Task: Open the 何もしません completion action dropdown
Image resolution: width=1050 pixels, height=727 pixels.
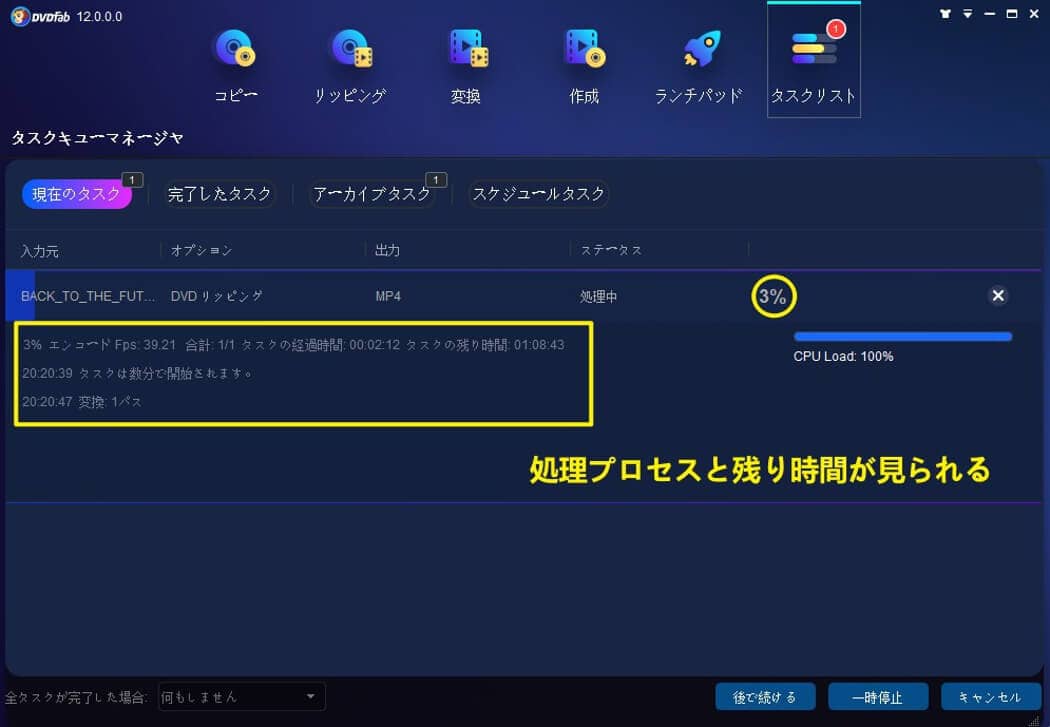Action: coord(242,697)
